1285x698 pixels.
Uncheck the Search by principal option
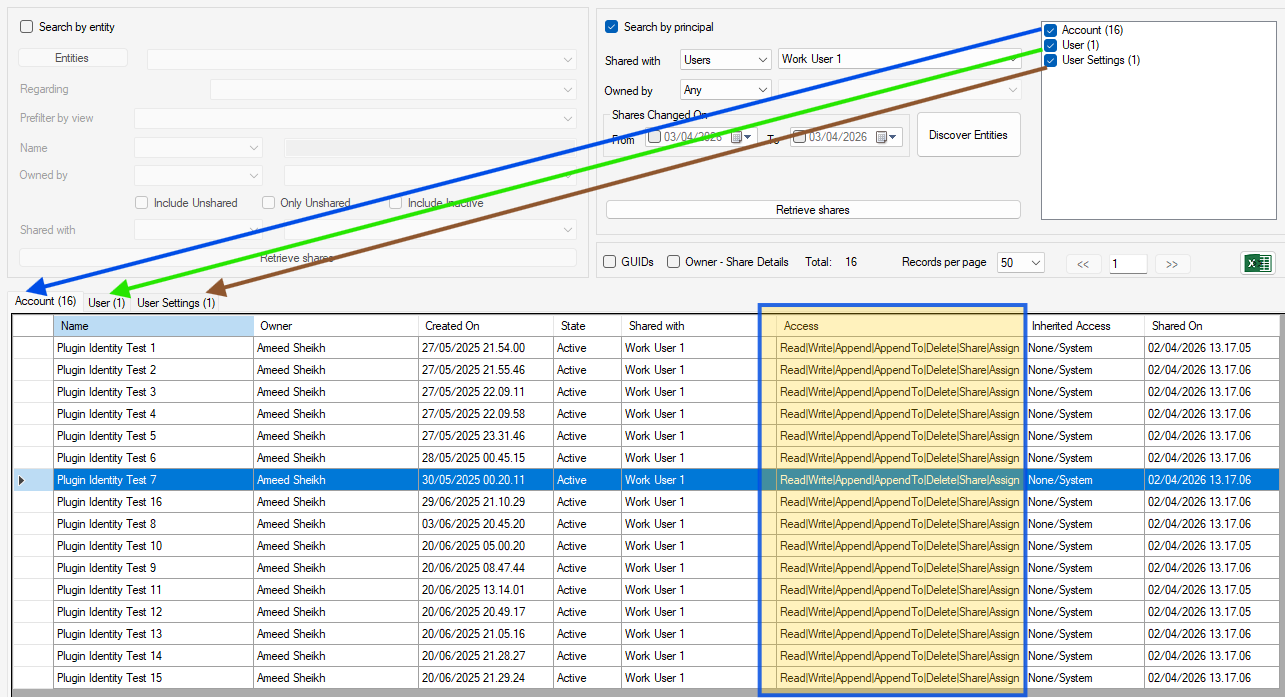tap(609, 27)
